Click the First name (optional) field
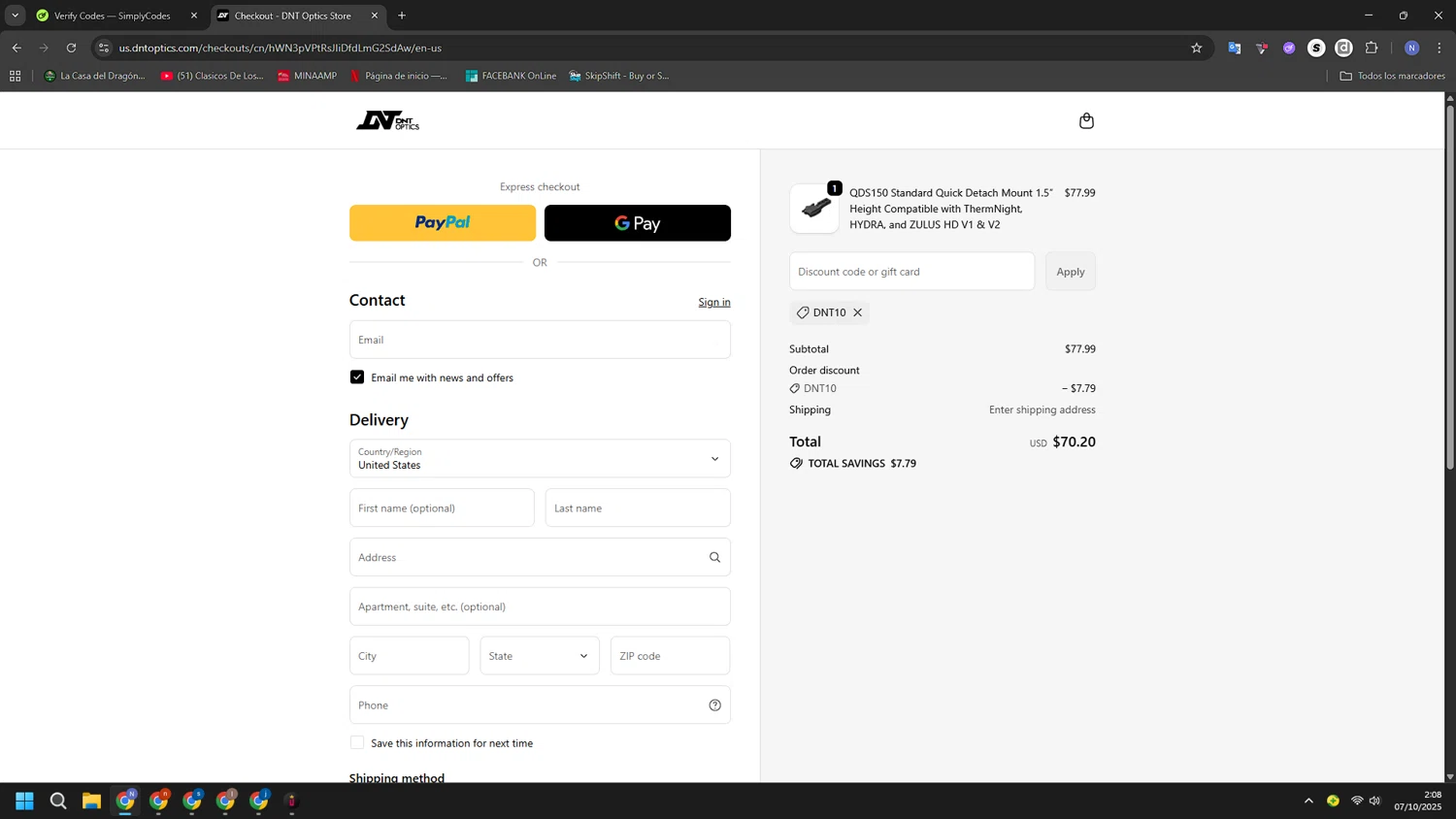1456x819 pixels. point(442,508)
